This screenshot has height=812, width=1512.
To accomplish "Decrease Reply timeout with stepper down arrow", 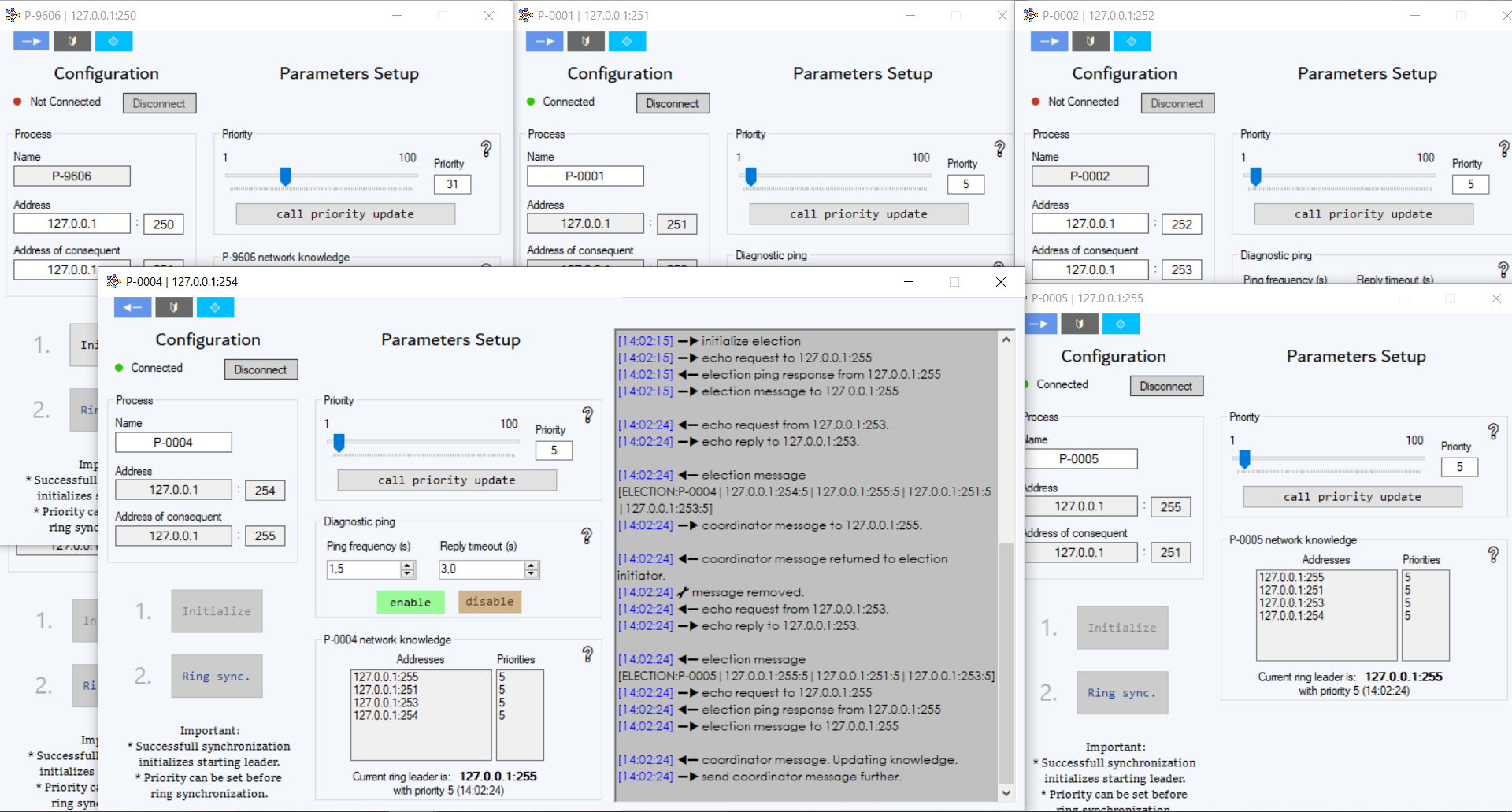I will coord(532,573).
